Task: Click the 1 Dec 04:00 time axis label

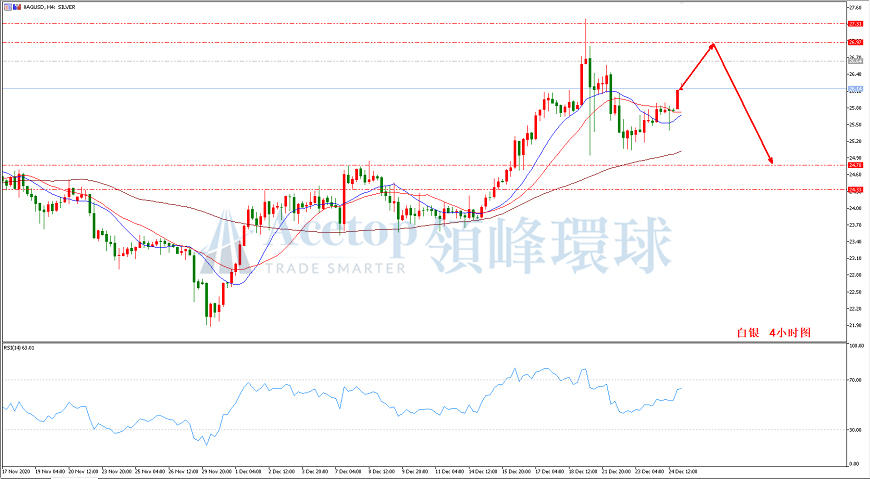Action: pyautogui.click(x=248, y=471)
